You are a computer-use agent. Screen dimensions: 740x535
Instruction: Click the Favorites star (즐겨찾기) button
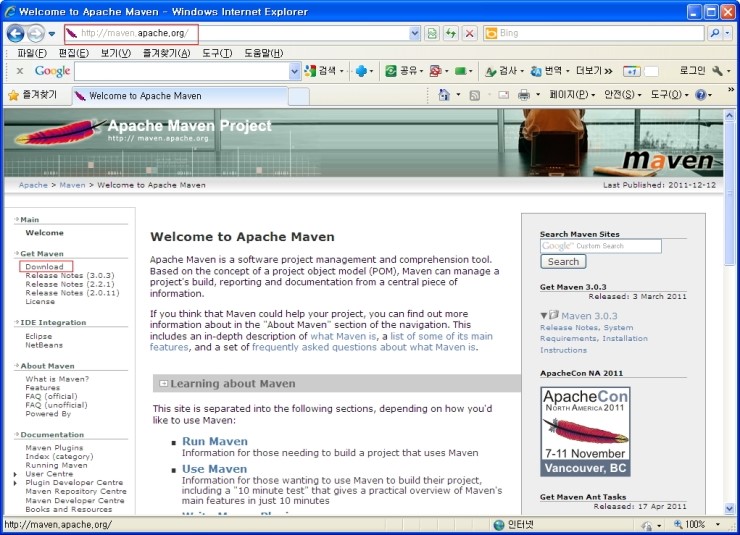click(x=33, y=95)
